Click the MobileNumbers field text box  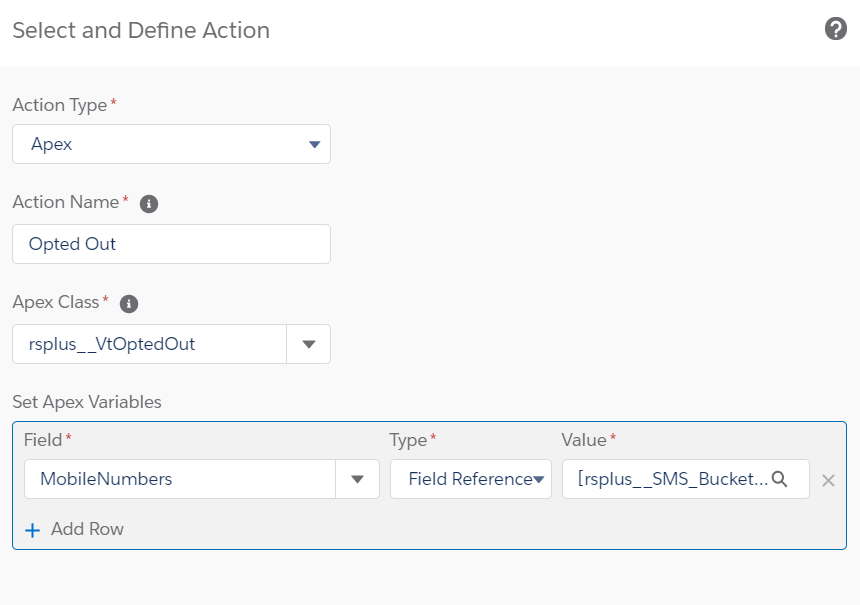click(x=180, y=479)
